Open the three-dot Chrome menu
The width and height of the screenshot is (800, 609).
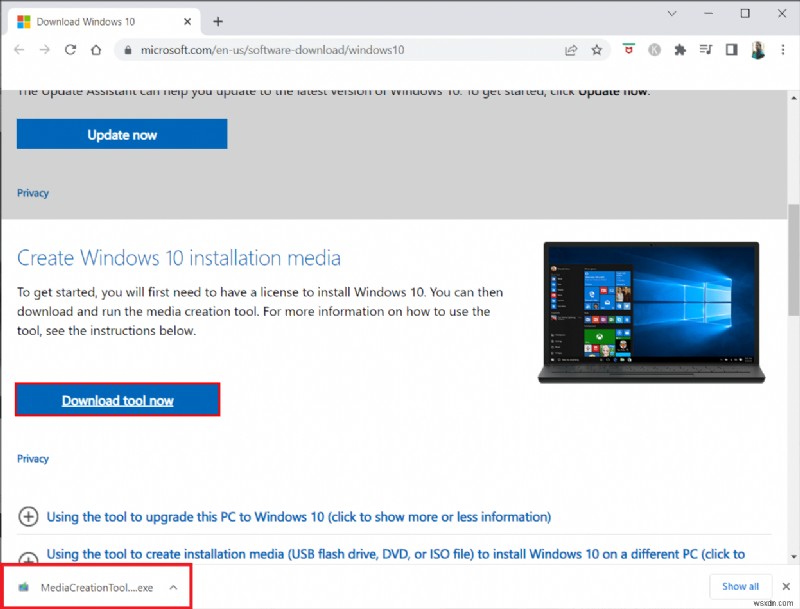[x=784, y=49]
